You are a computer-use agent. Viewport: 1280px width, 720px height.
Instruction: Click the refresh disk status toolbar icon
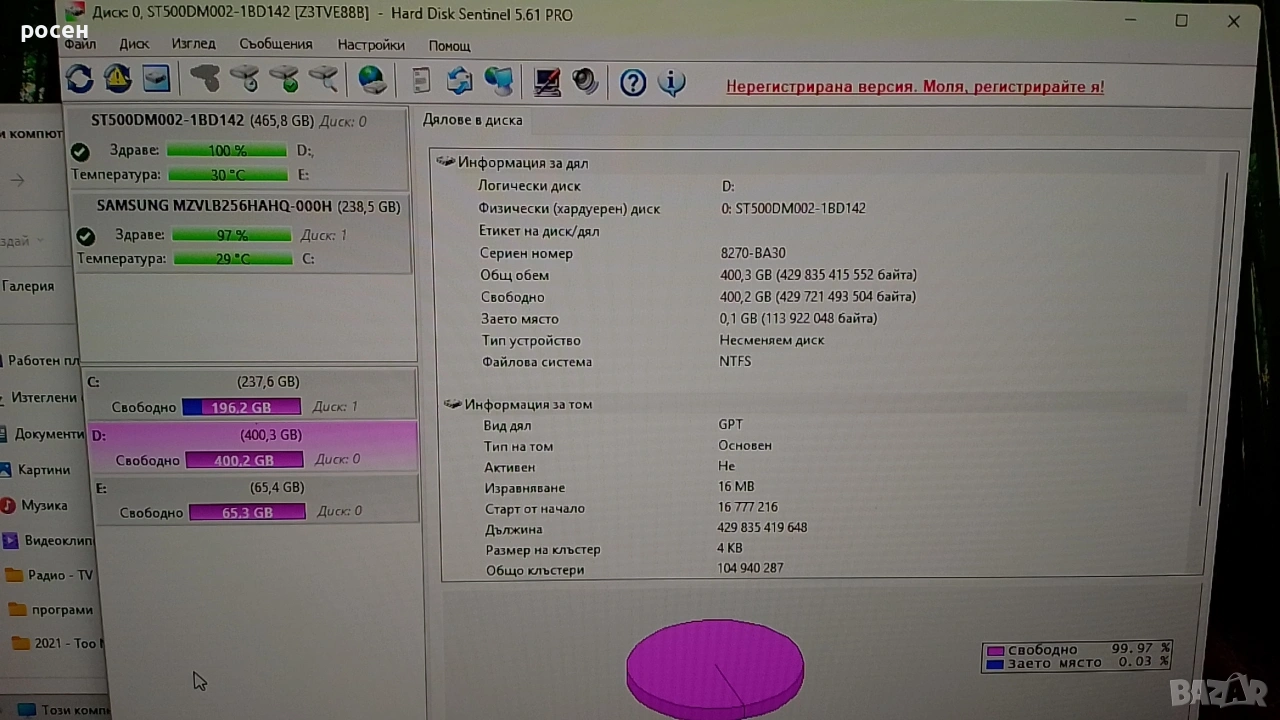coord(80,78)
